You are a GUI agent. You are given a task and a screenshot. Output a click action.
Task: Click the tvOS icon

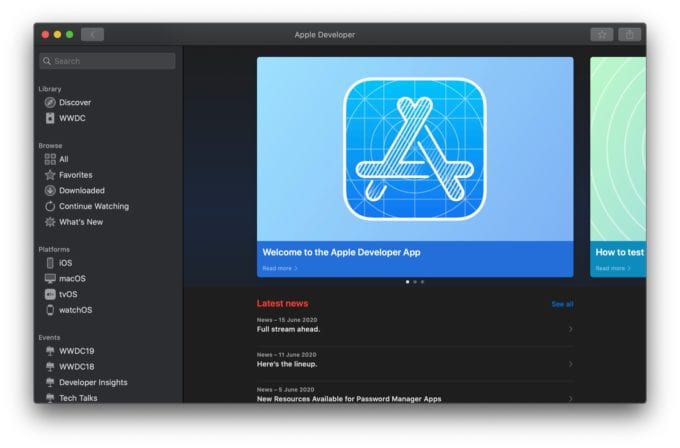tap(50, 294)
